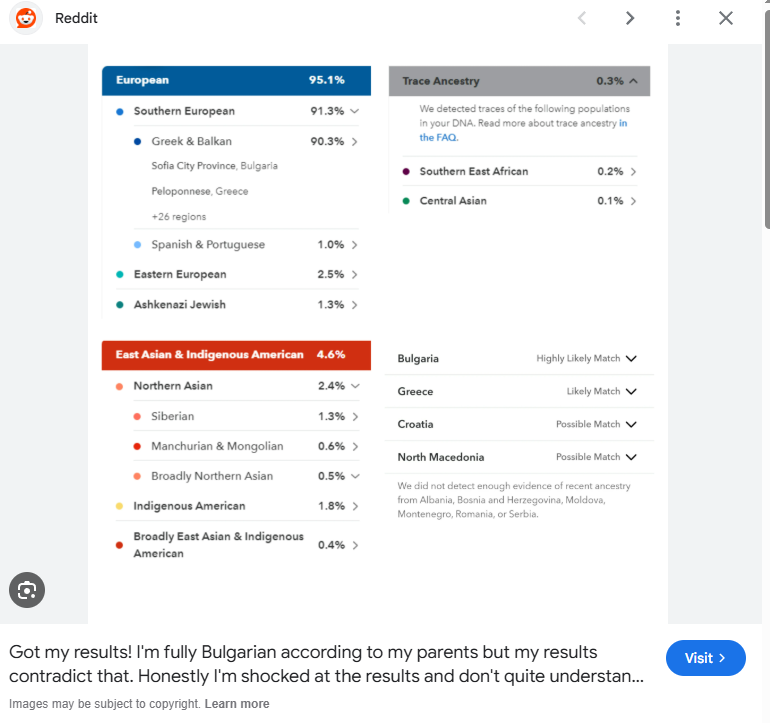Expand the Croatia Possible Match dropdown
The width and height of the screenshot is (770, 723).
[x=631, y=425]
